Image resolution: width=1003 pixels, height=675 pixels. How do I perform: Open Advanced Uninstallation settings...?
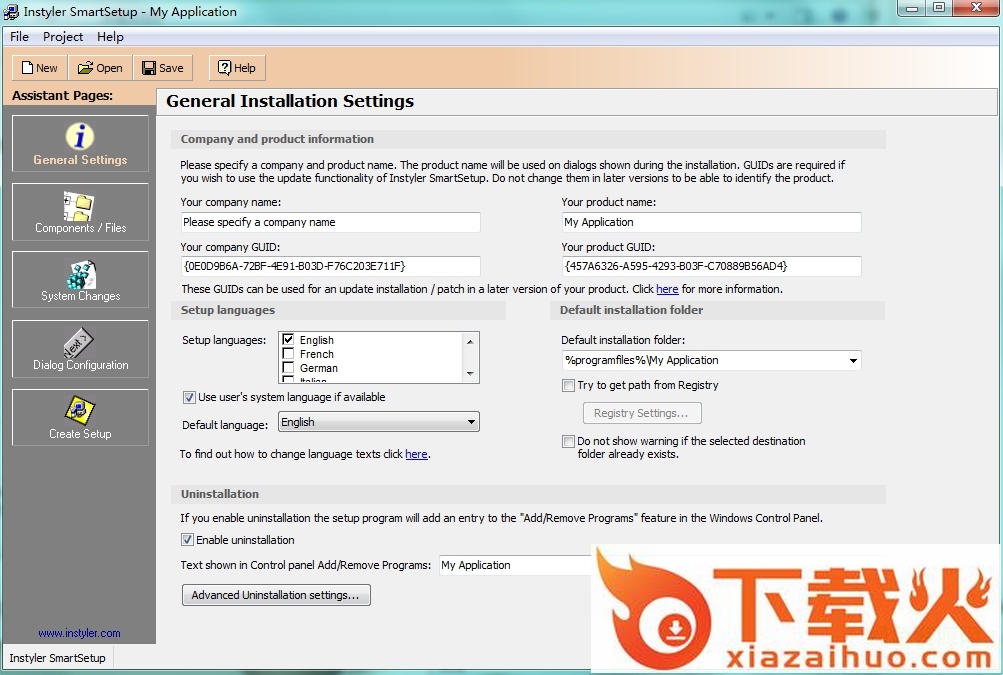point(276,595)
